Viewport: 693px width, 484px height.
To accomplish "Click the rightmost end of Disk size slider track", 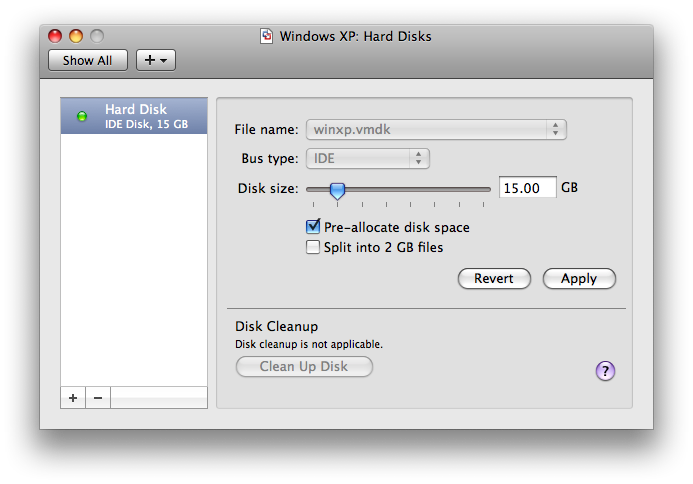I will 488,189.
